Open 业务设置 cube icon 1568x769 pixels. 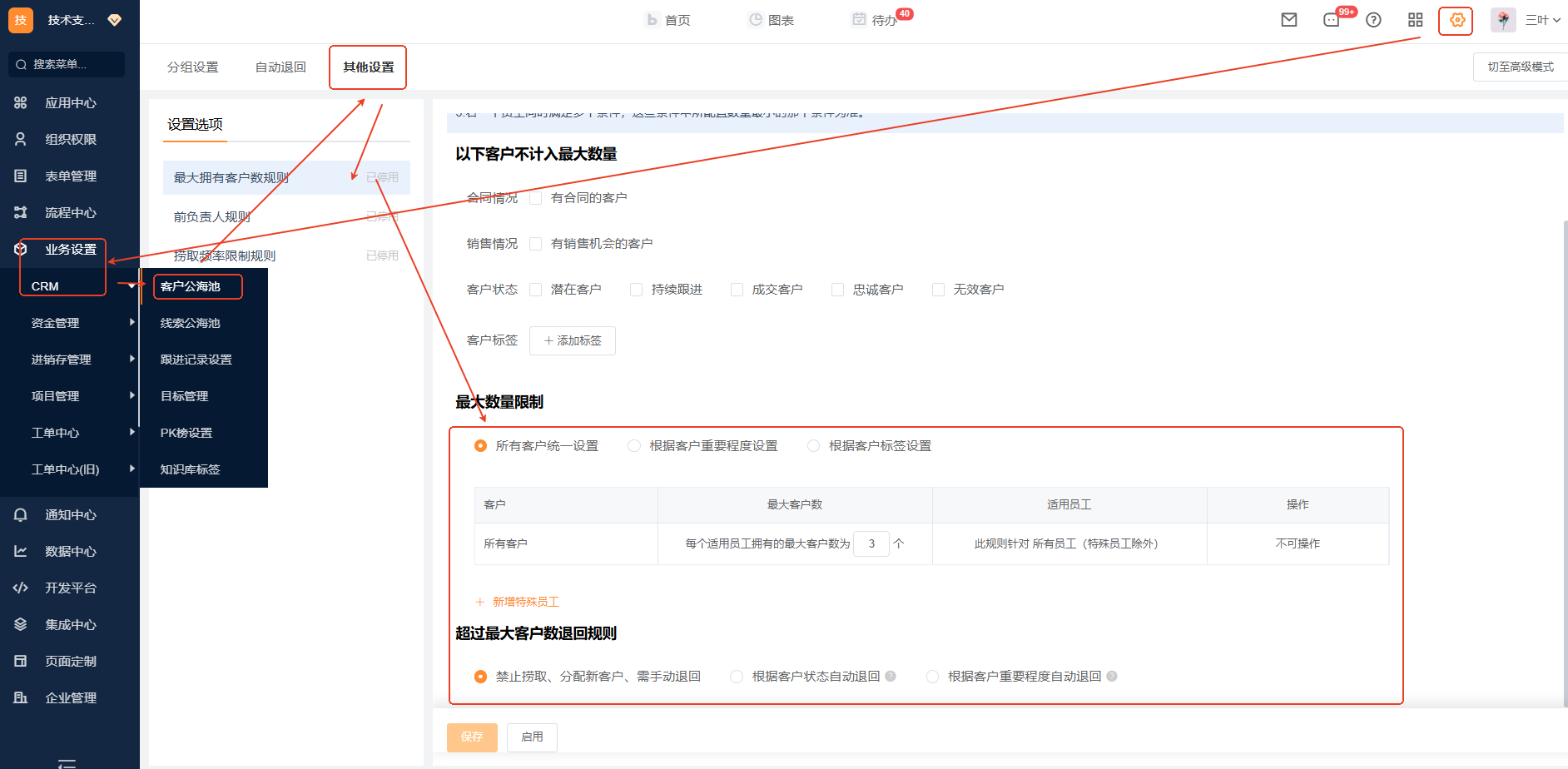click(x=21, y=249)
